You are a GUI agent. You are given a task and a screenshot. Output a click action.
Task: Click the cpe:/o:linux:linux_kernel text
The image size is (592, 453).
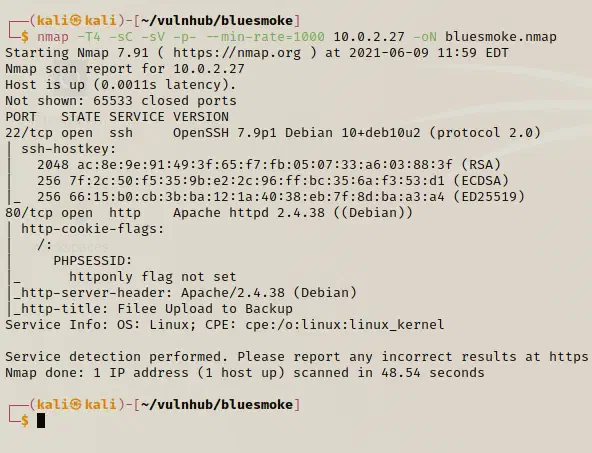click(x=345, y=325)
